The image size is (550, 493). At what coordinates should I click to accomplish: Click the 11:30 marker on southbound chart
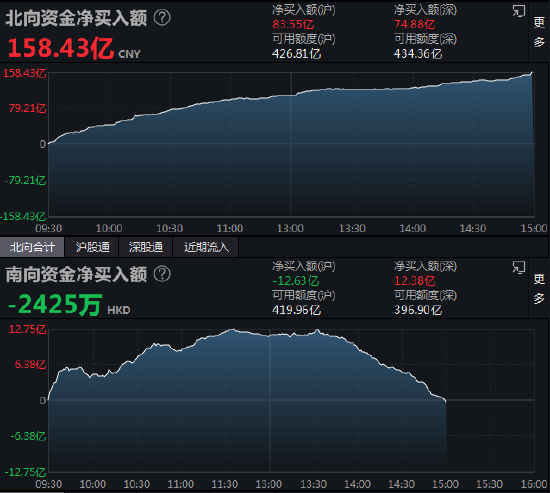[224, 485]
